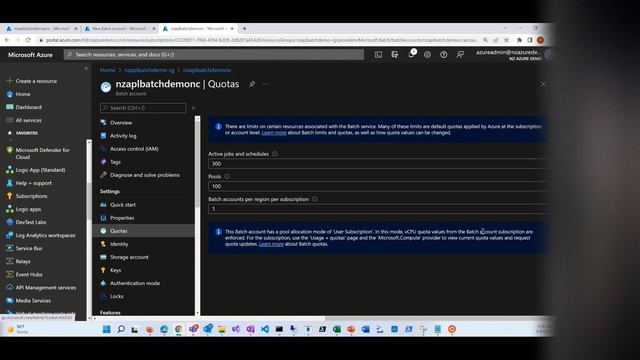This screenshot has width=640, height=360.
Task: Show info tooltip for Active jobs and schedules
Action: pos(275,154)
